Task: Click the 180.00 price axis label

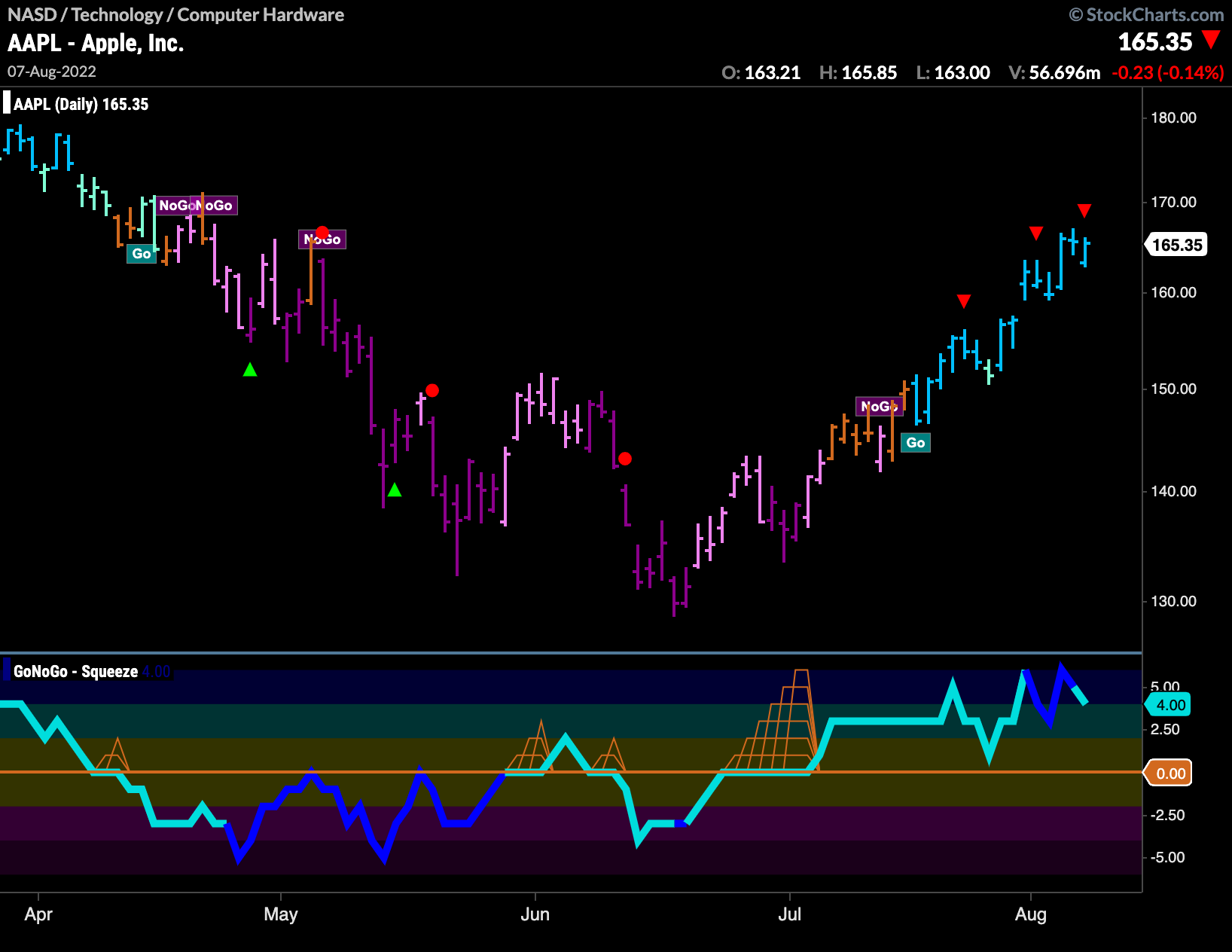Action: coord(1173,117)
